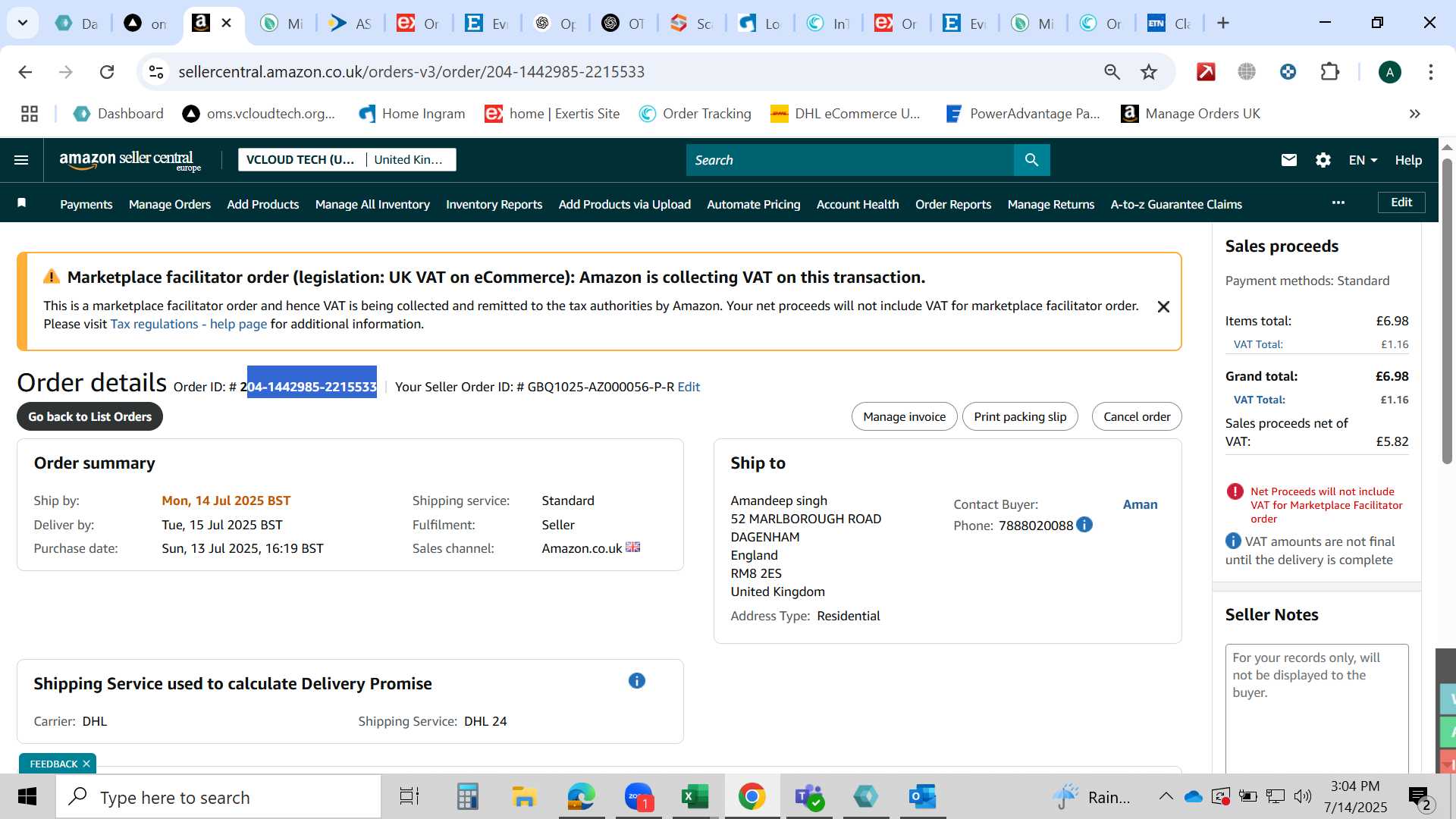Screen dimensions: 1456x819
Task: Open A-to-z Guarantee Claims menu item
Action: coord(1176,204)
